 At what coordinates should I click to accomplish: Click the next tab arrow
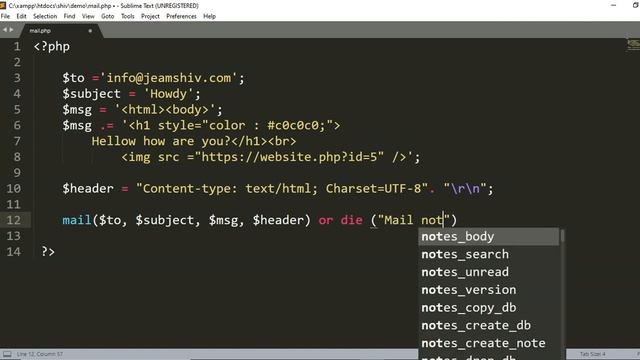click(x=11, y=30)
